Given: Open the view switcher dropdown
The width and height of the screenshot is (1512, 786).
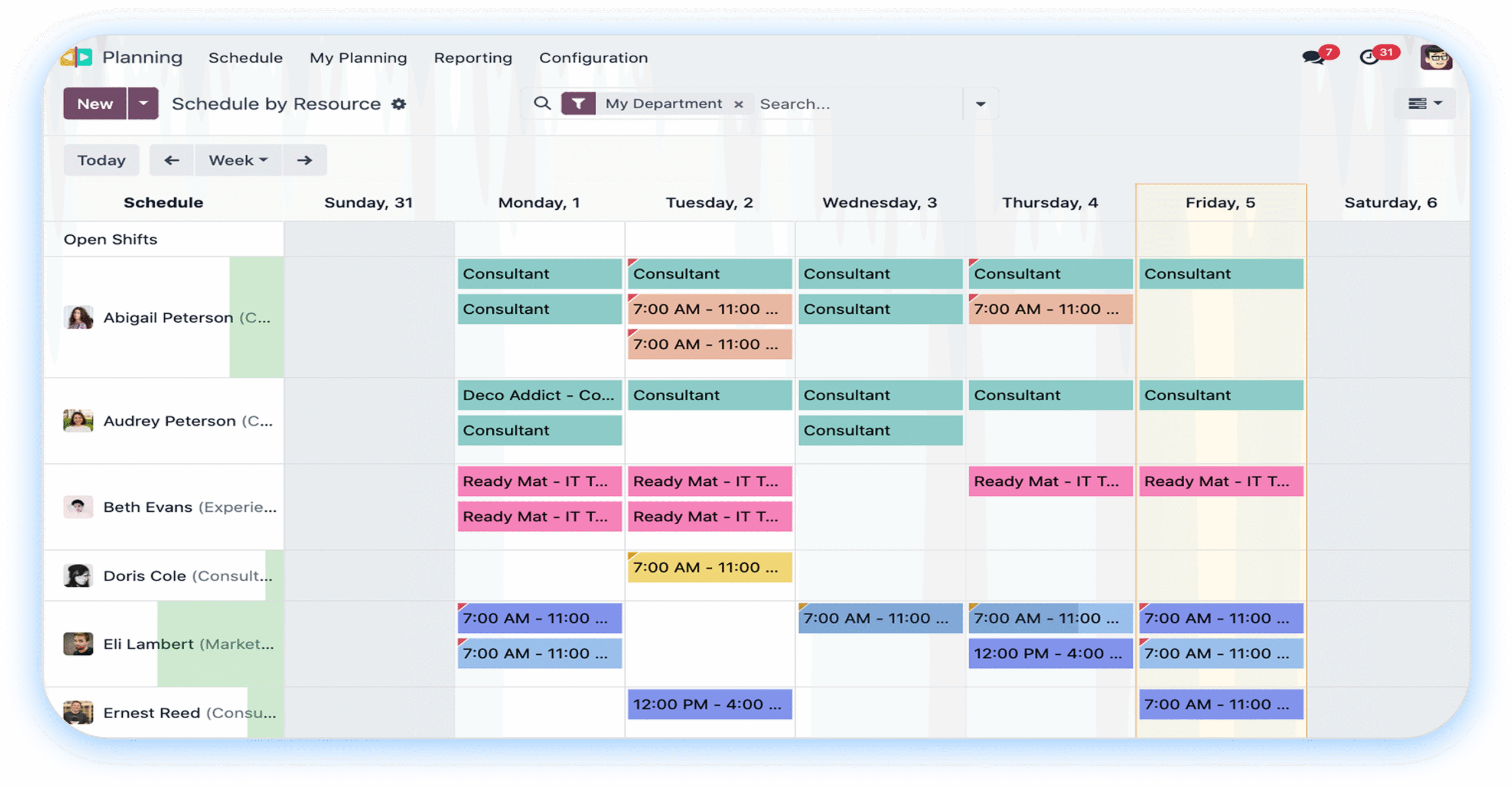Looking at the screenshot, I should (x=1425, y=104).
